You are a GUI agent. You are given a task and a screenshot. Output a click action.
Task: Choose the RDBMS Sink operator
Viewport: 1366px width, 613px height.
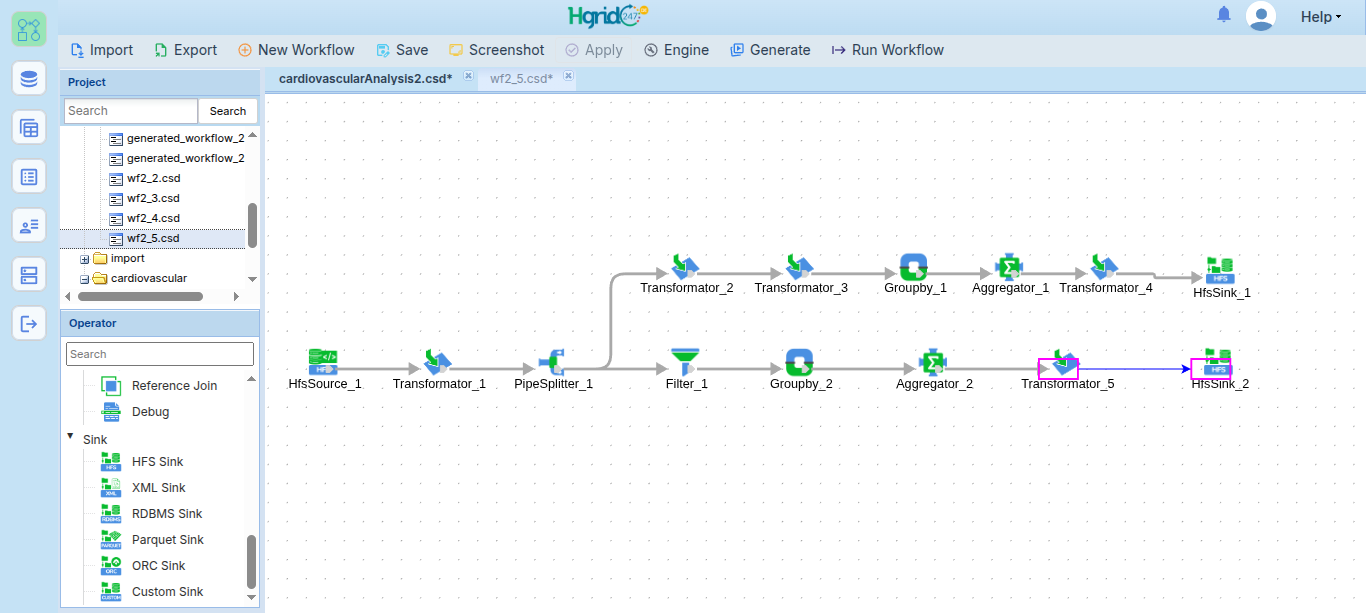tap(166, 514)
